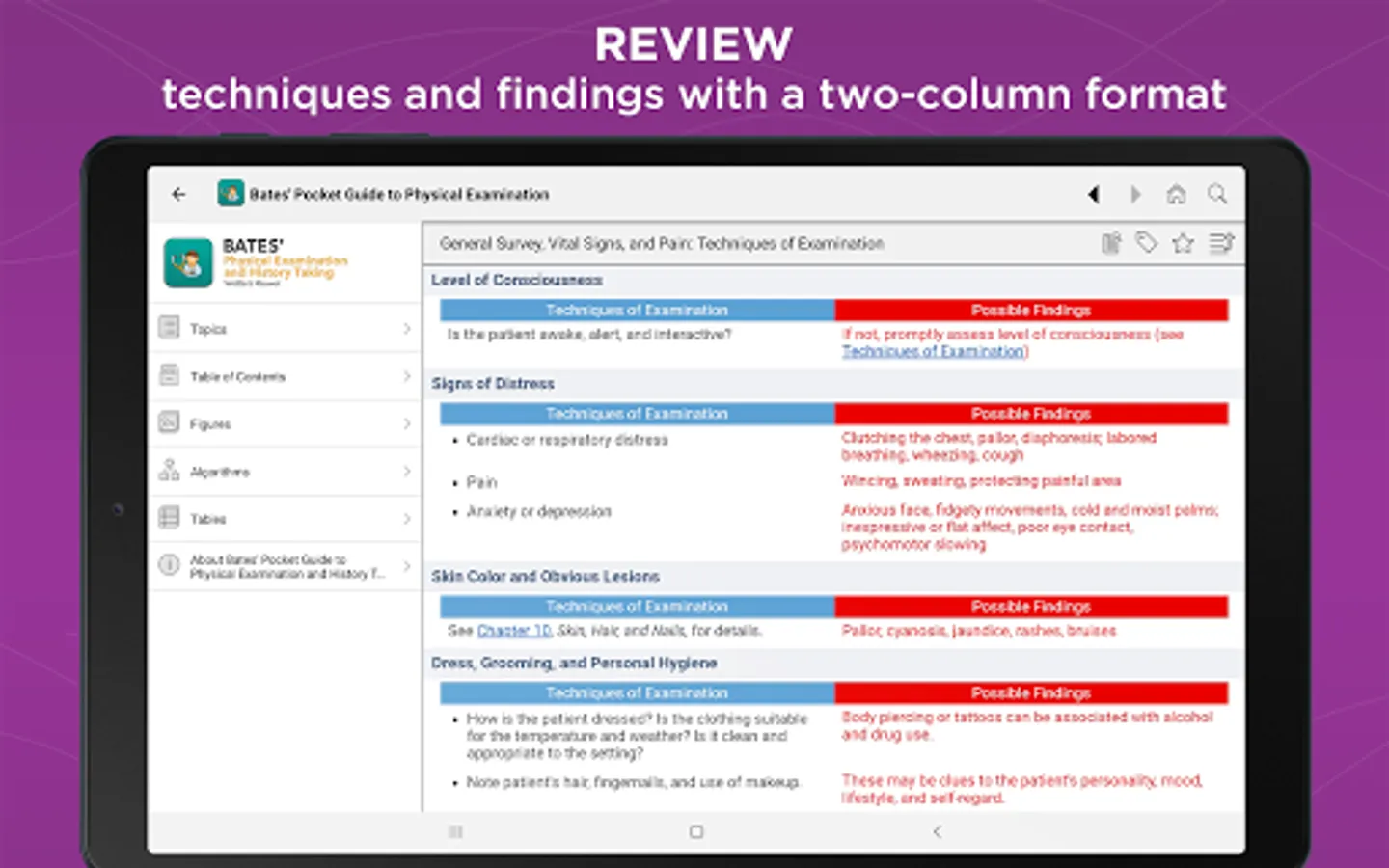The image size is (1389, 868).
Task: Expand the Table of Contents row chevron
Action: coord(407,376)
